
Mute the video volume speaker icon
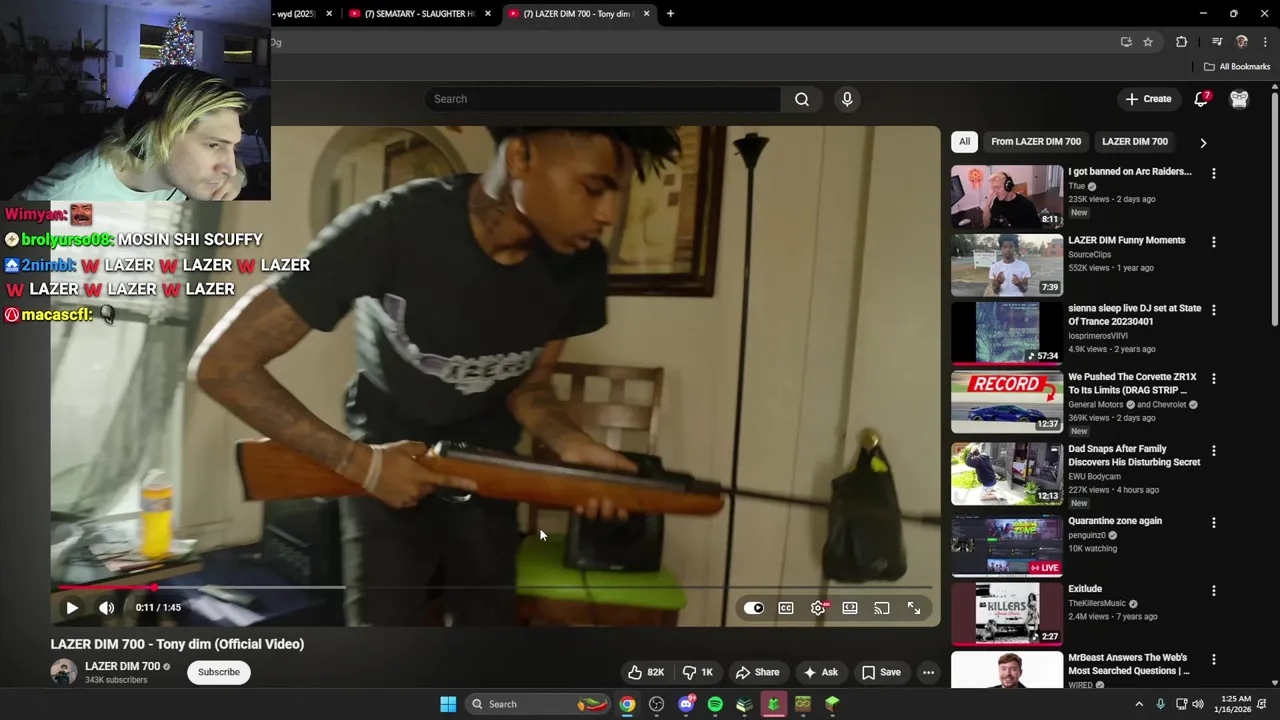click(x=107, y=607)
